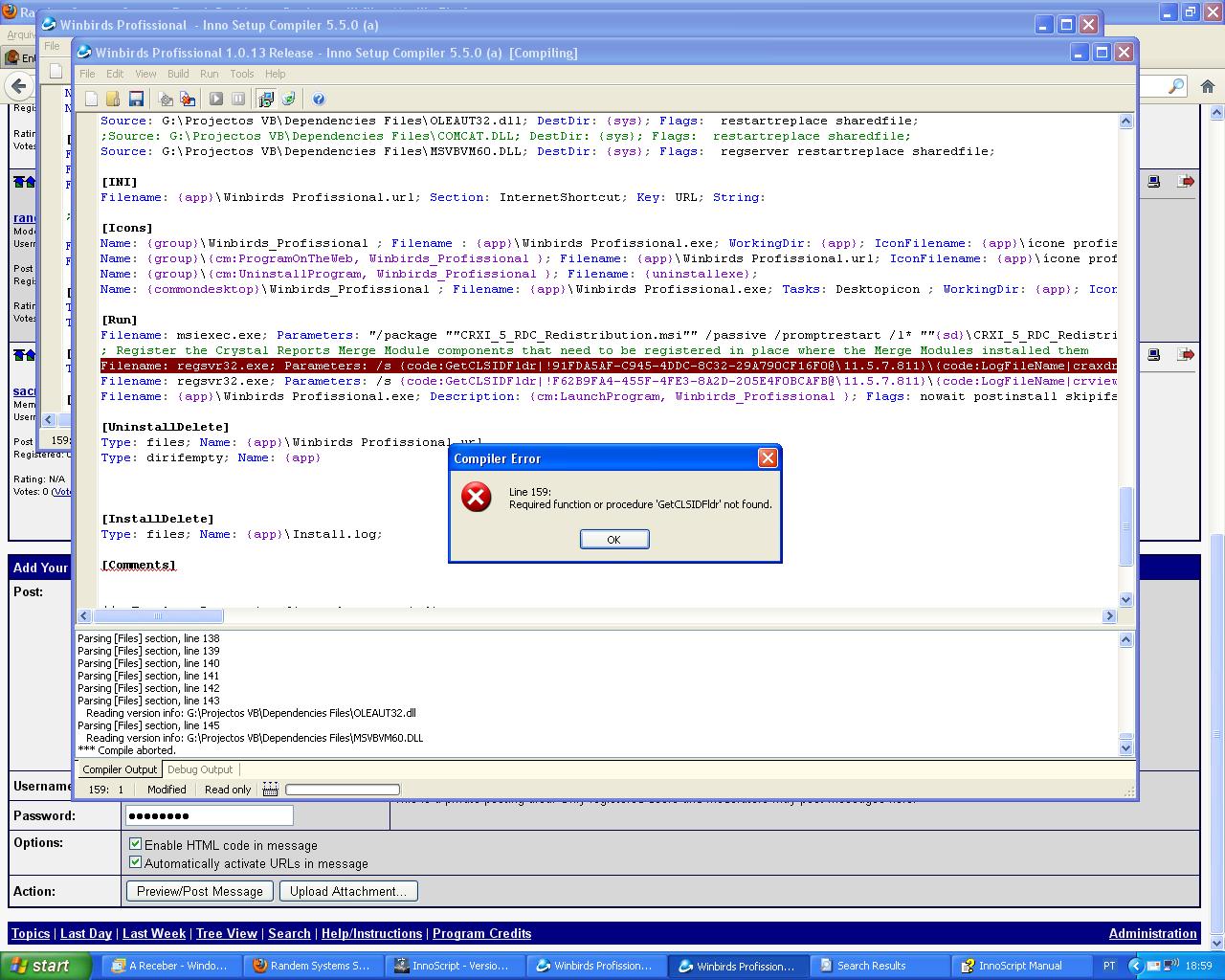Screen dimensions: 1225x980
Task: Open the Help/Instructions link
Action: [371, 933]
